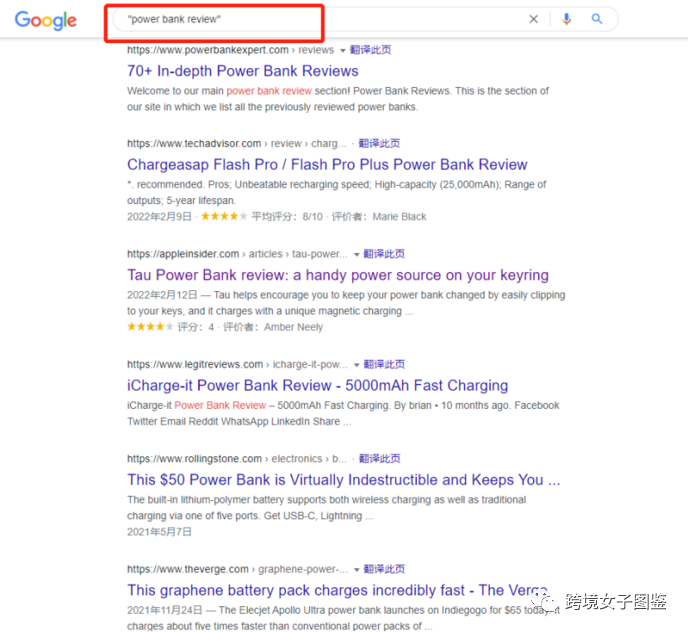The height and width of the screenshot is (632, 688).
Task: Open "70+ In-depth Power Bank Reviews" result
Action: tap(243, 71)
